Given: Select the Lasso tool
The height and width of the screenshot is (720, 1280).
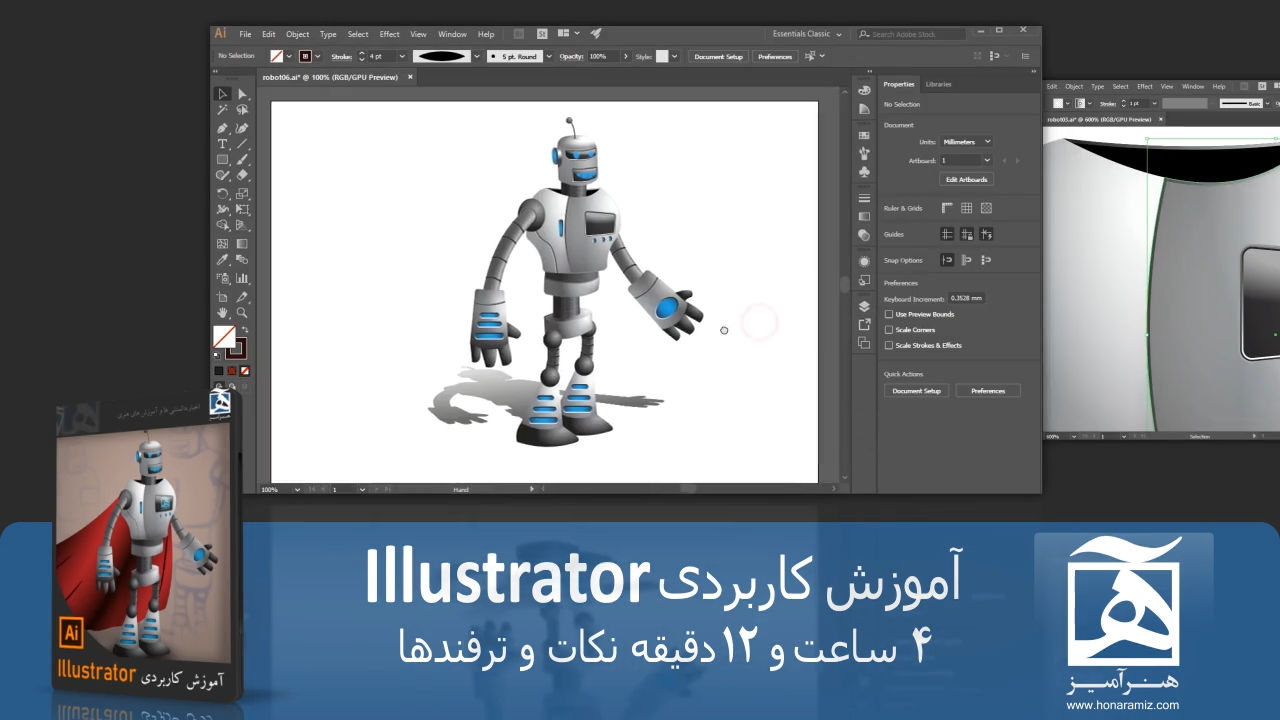Looking at the screenshot, I should click(x=242, y=110).
